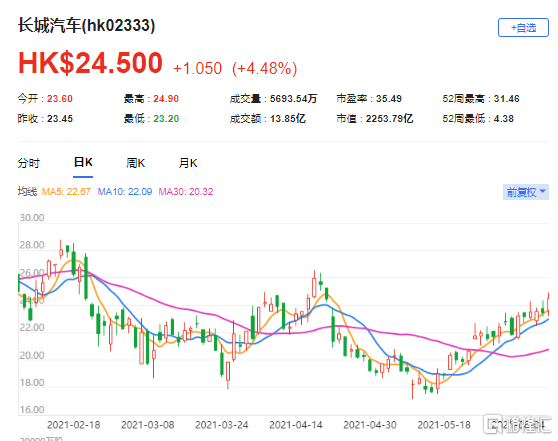Open the 月K monthly chart tab
This screenshot has width=558, height=441.
pos(188,163)
